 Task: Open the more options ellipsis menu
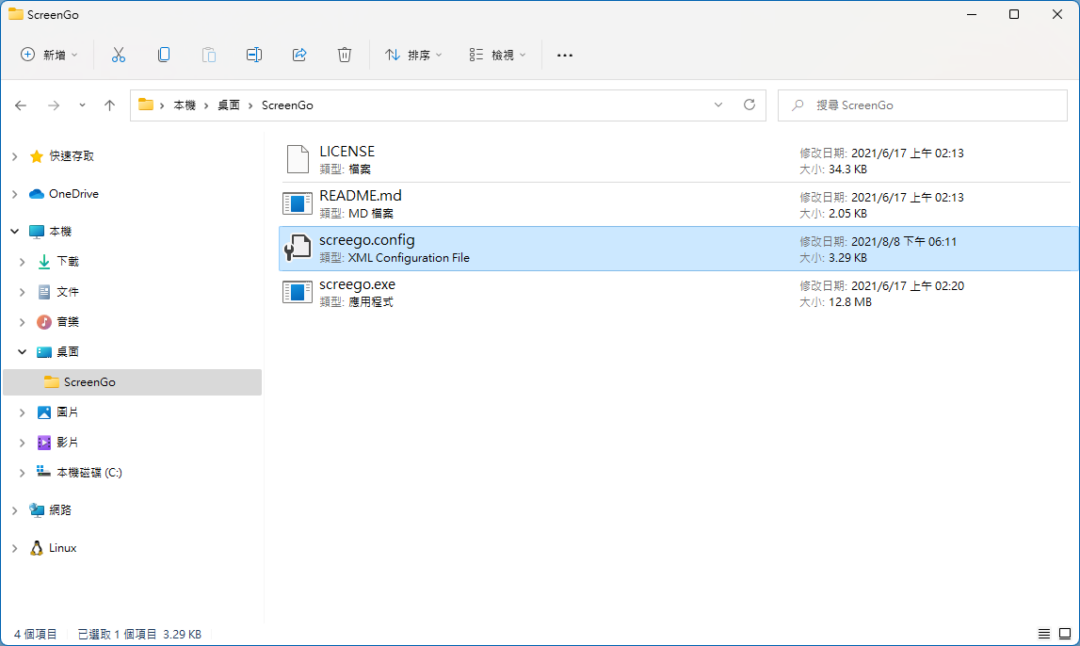(x=565, y=55)
